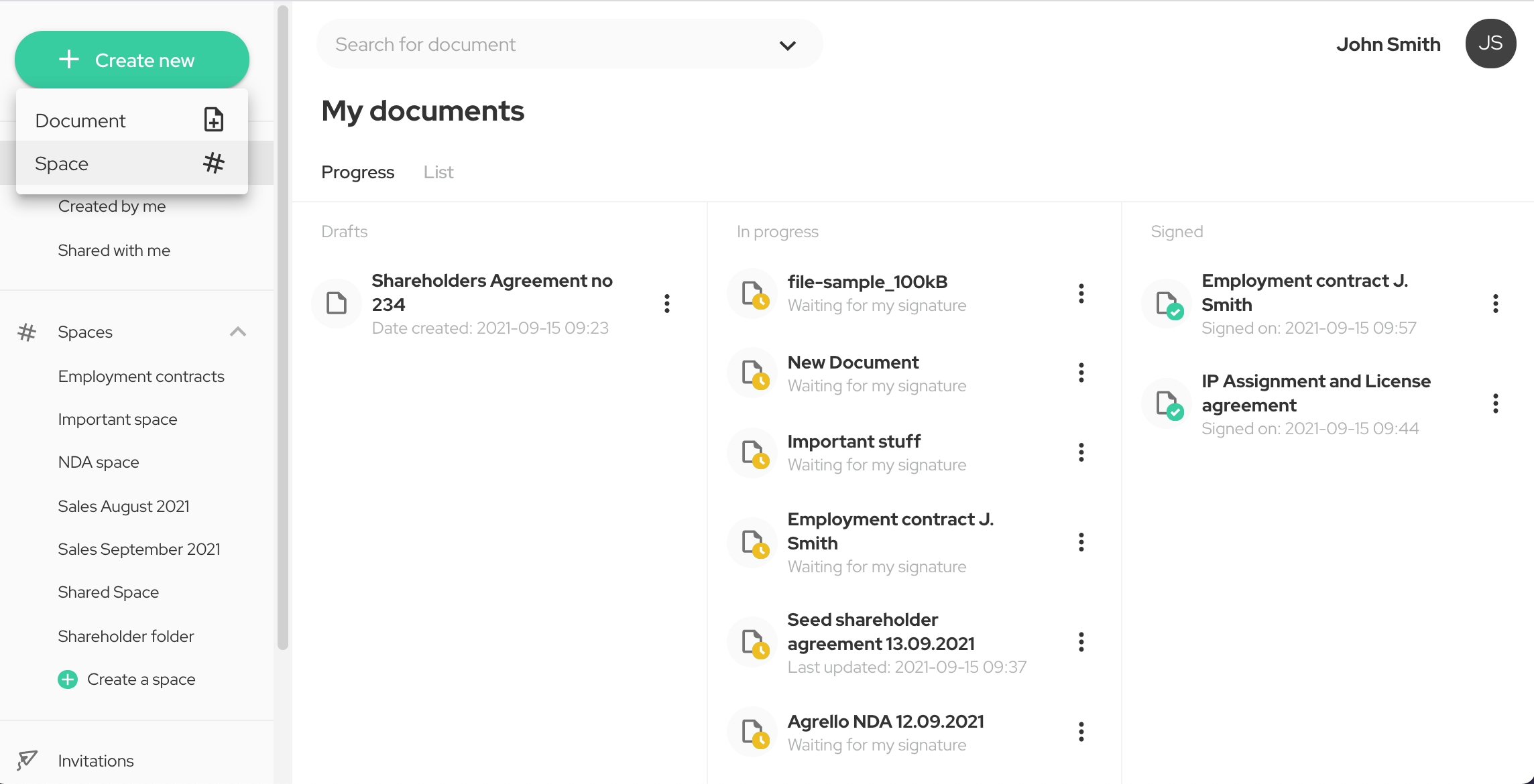Switch to the List tab

tap(438, 172)
